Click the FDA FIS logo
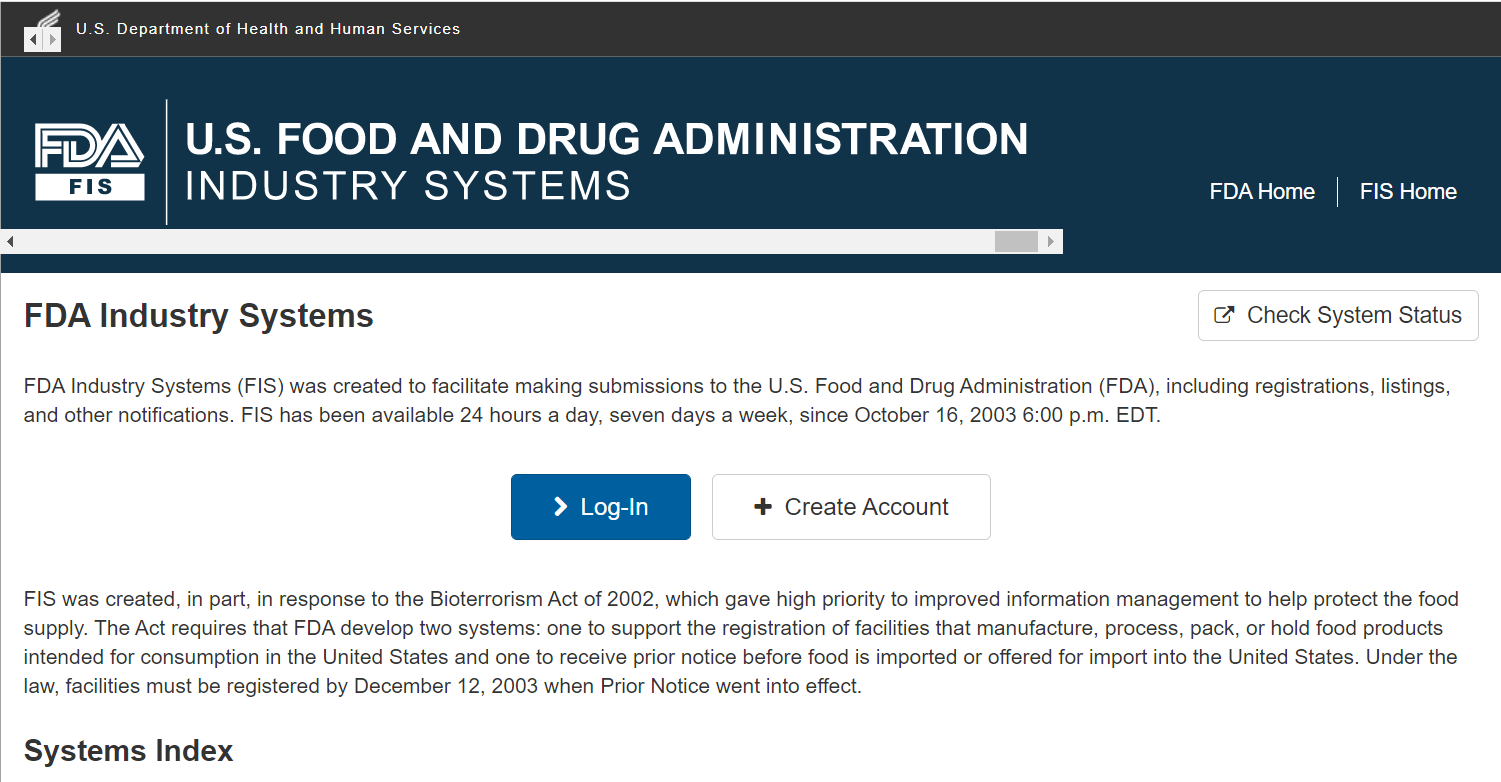The height and width of the screenshot is (782, 1501). [90, 161]
